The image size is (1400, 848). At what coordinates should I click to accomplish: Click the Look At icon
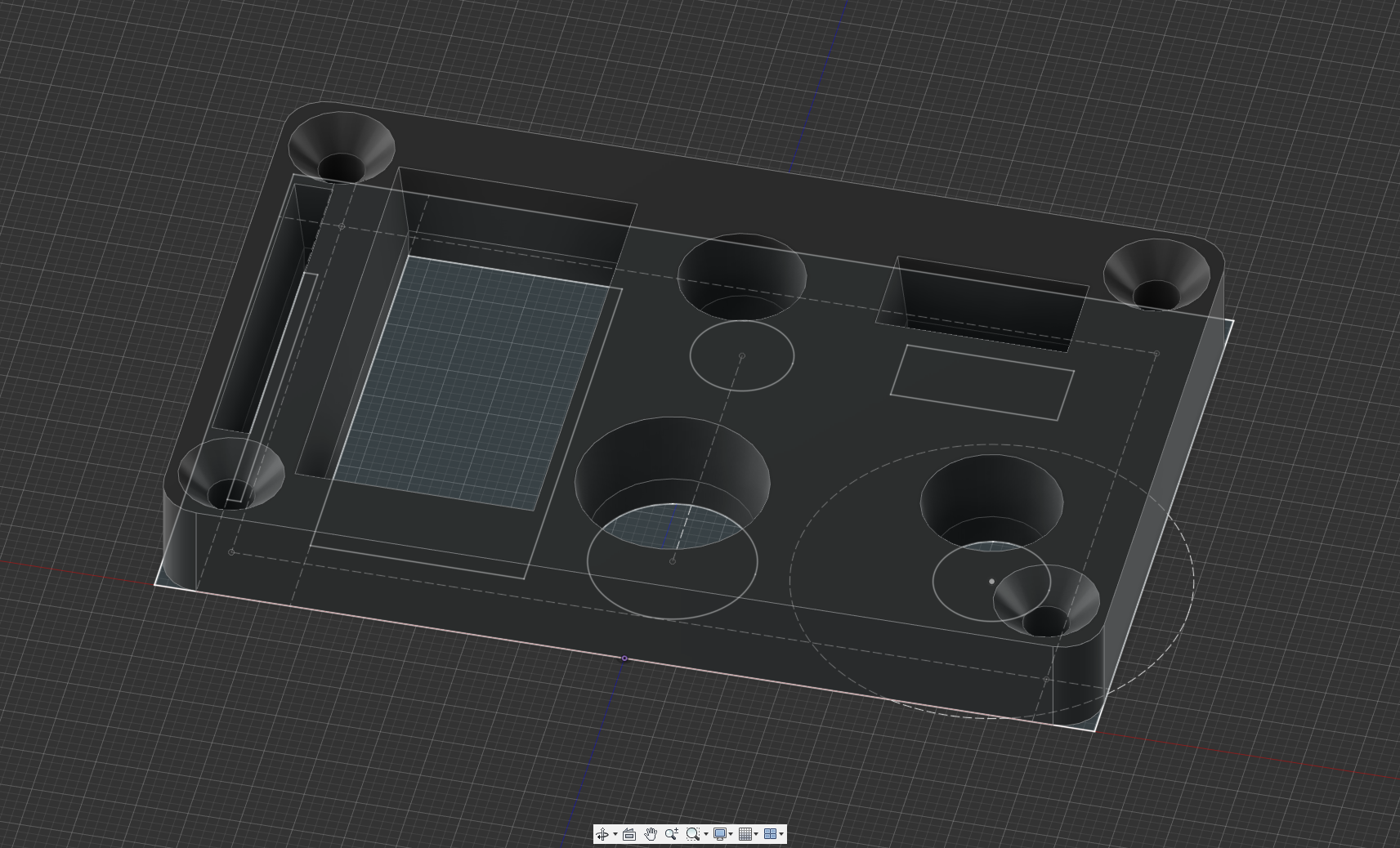[x=629, y=834]
